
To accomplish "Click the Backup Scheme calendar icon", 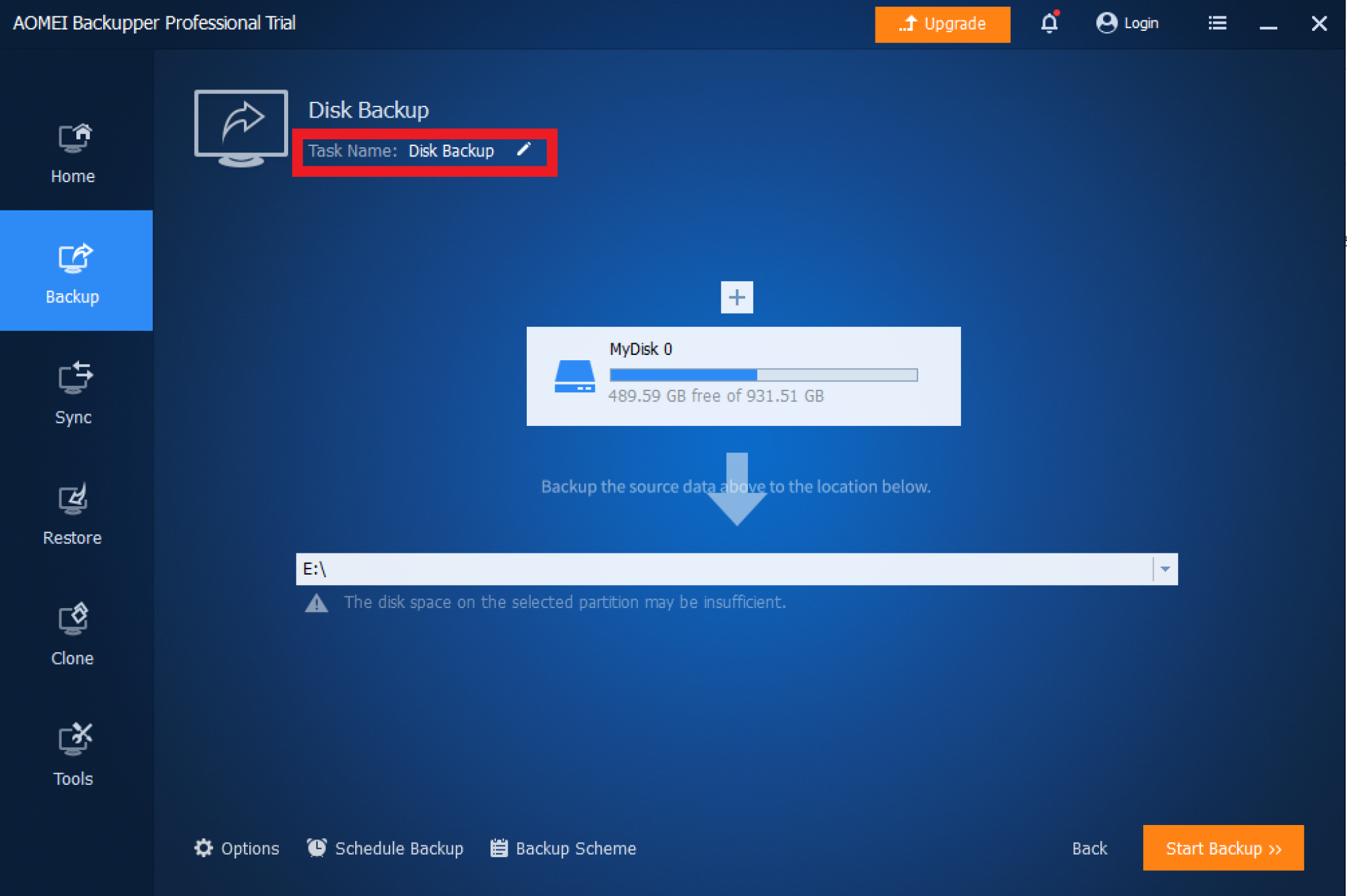I will tap(499, 848).
